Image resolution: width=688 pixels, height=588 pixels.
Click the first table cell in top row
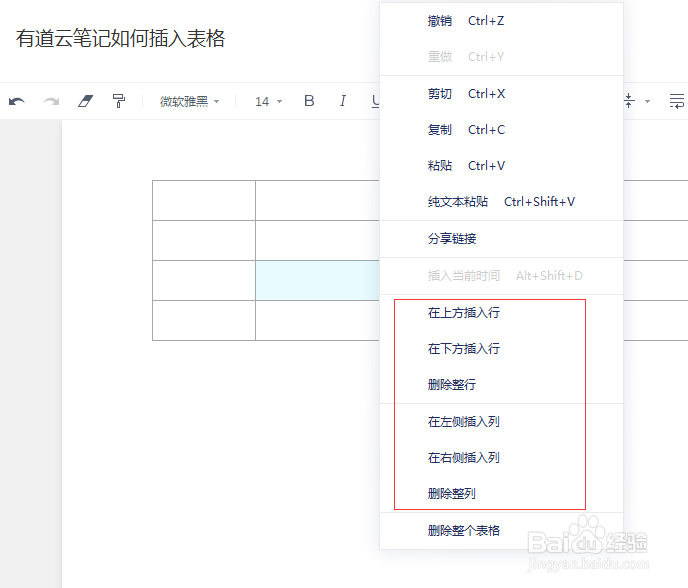click(x=204, y=200)
